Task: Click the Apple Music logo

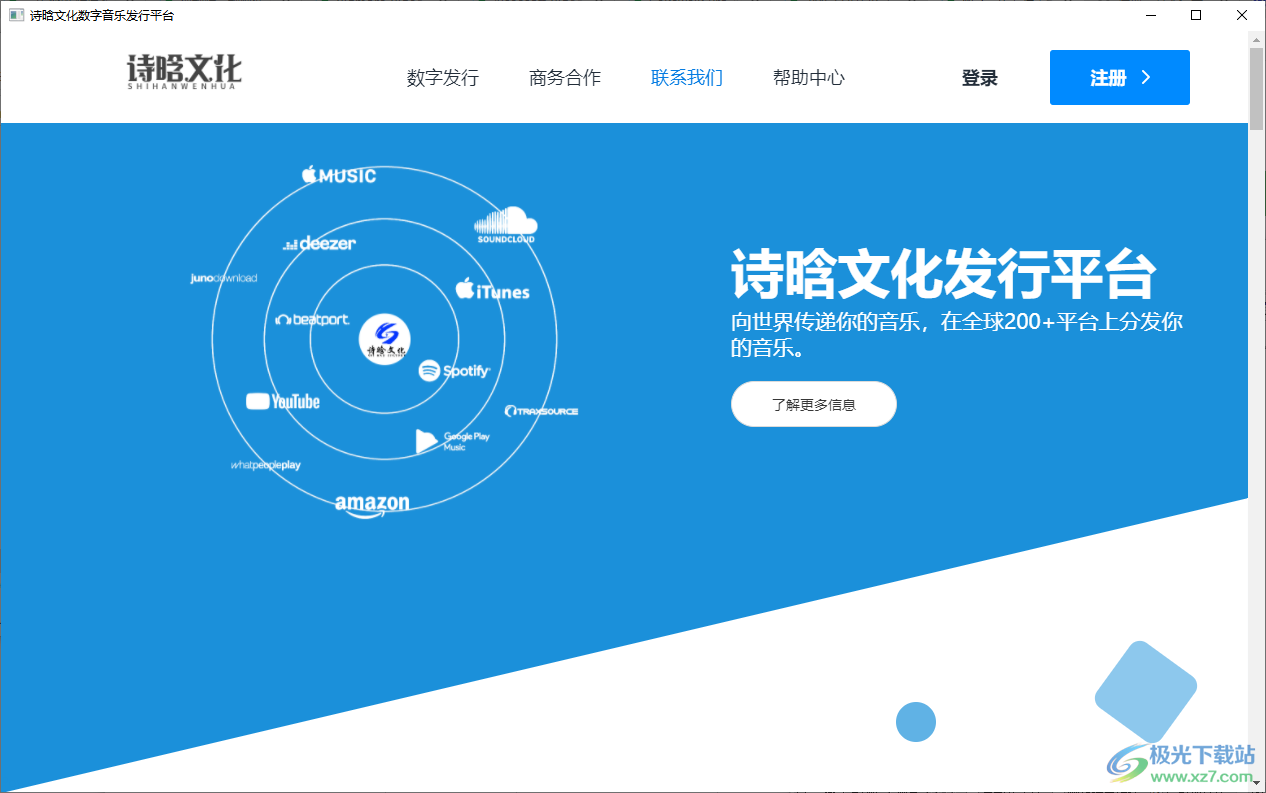Action: pyautogui.click(x=339, y=174)
